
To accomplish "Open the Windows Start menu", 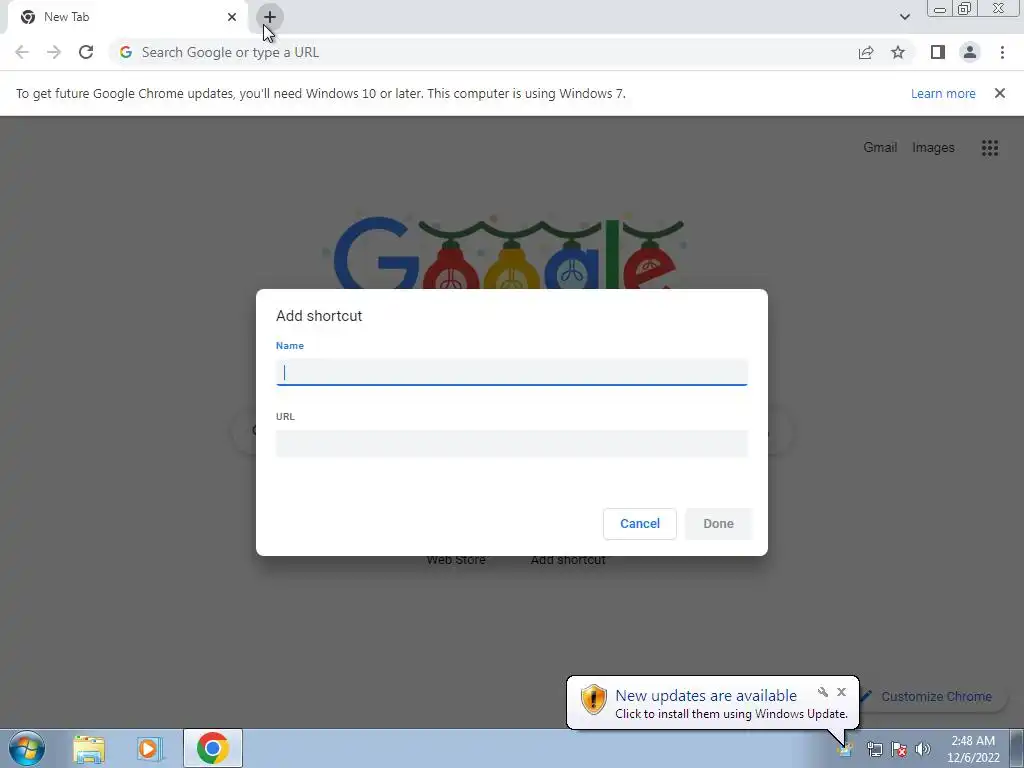I will point(26,748).
